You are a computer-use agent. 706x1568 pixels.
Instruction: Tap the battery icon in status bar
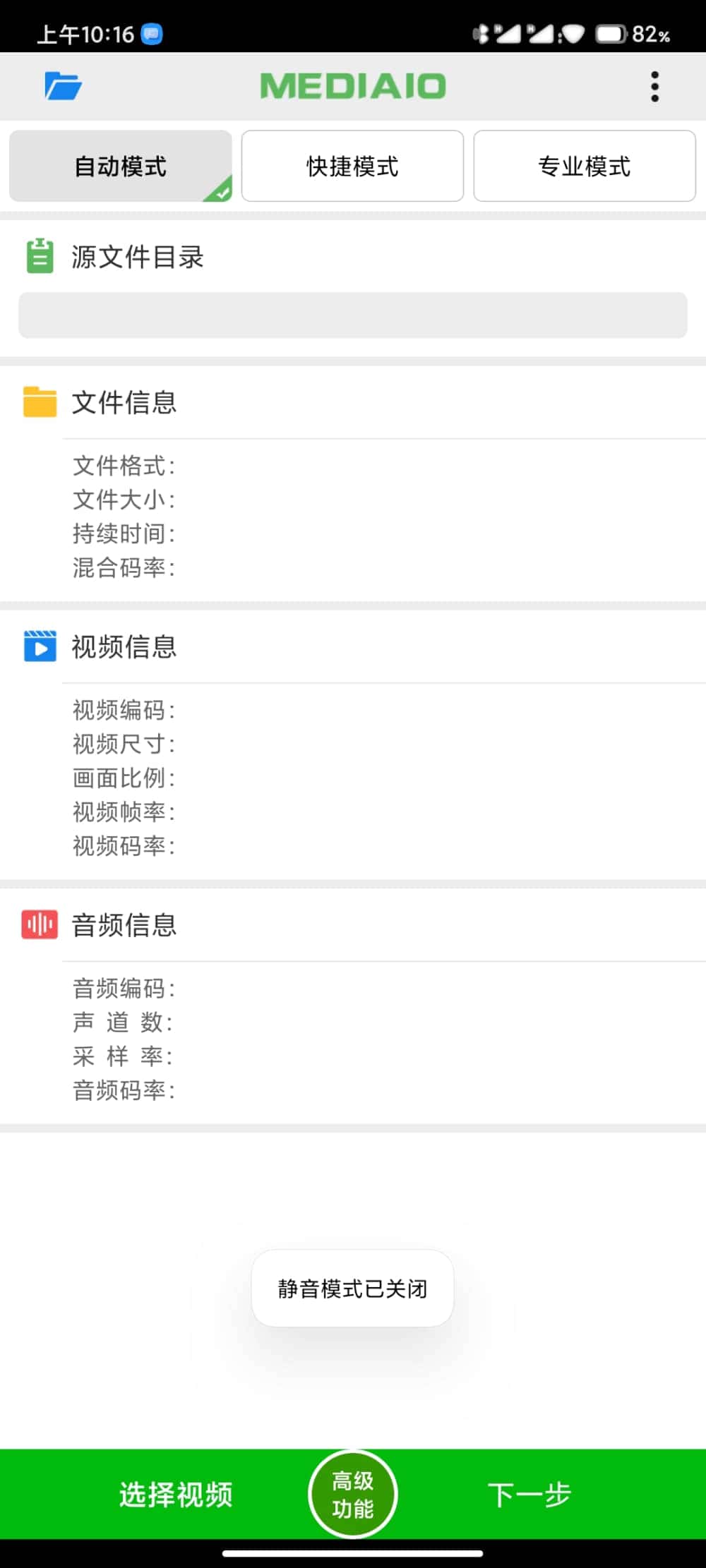tap(610, 34)
